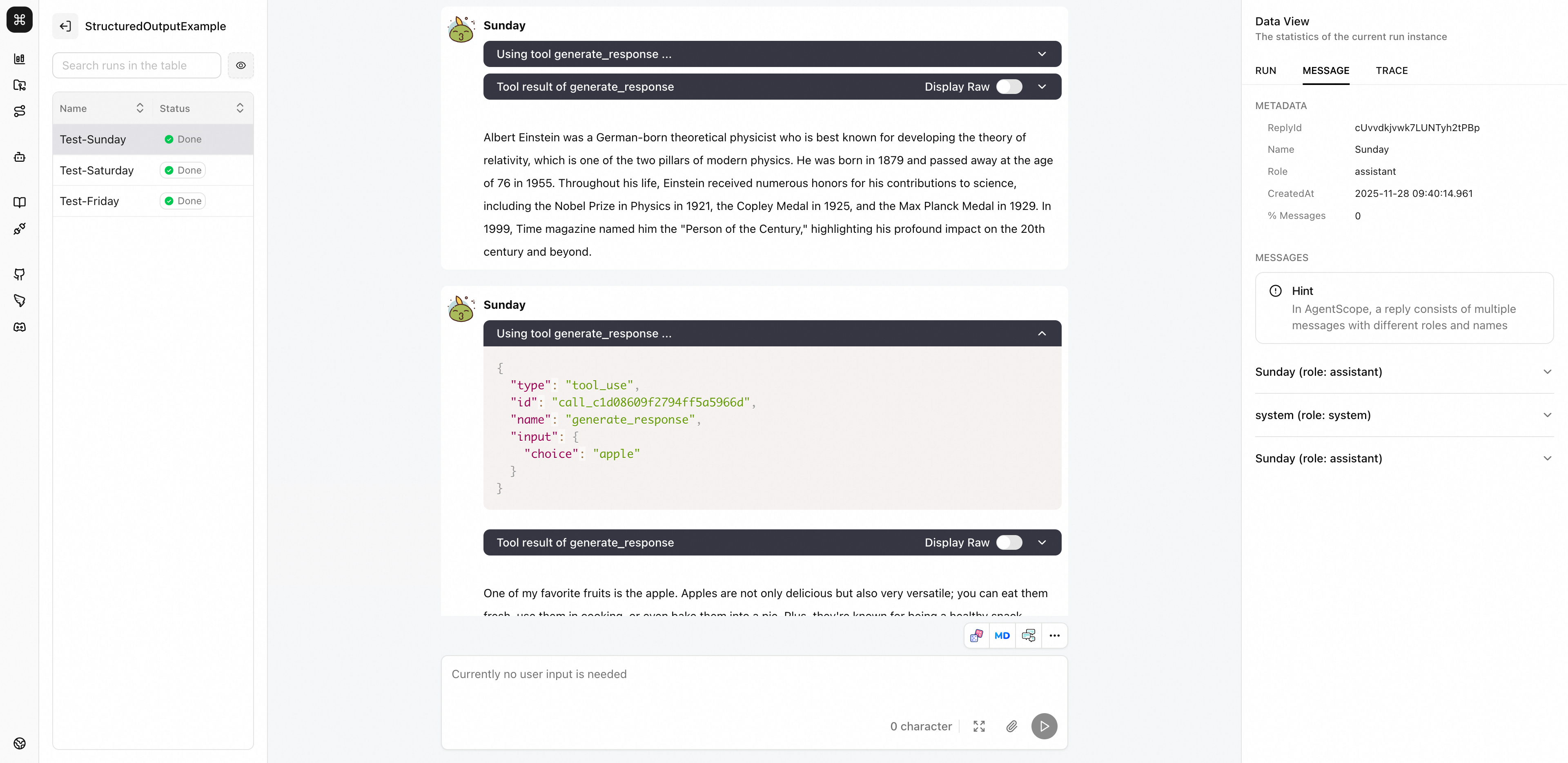The height and width of the screenshot is (763, 1568).
Task: Click the MD markdown button
Action: 1002,636
